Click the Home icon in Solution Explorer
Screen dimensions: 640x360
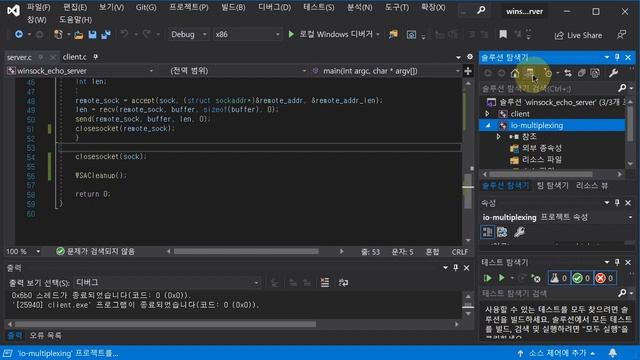[x=515, y=73]
